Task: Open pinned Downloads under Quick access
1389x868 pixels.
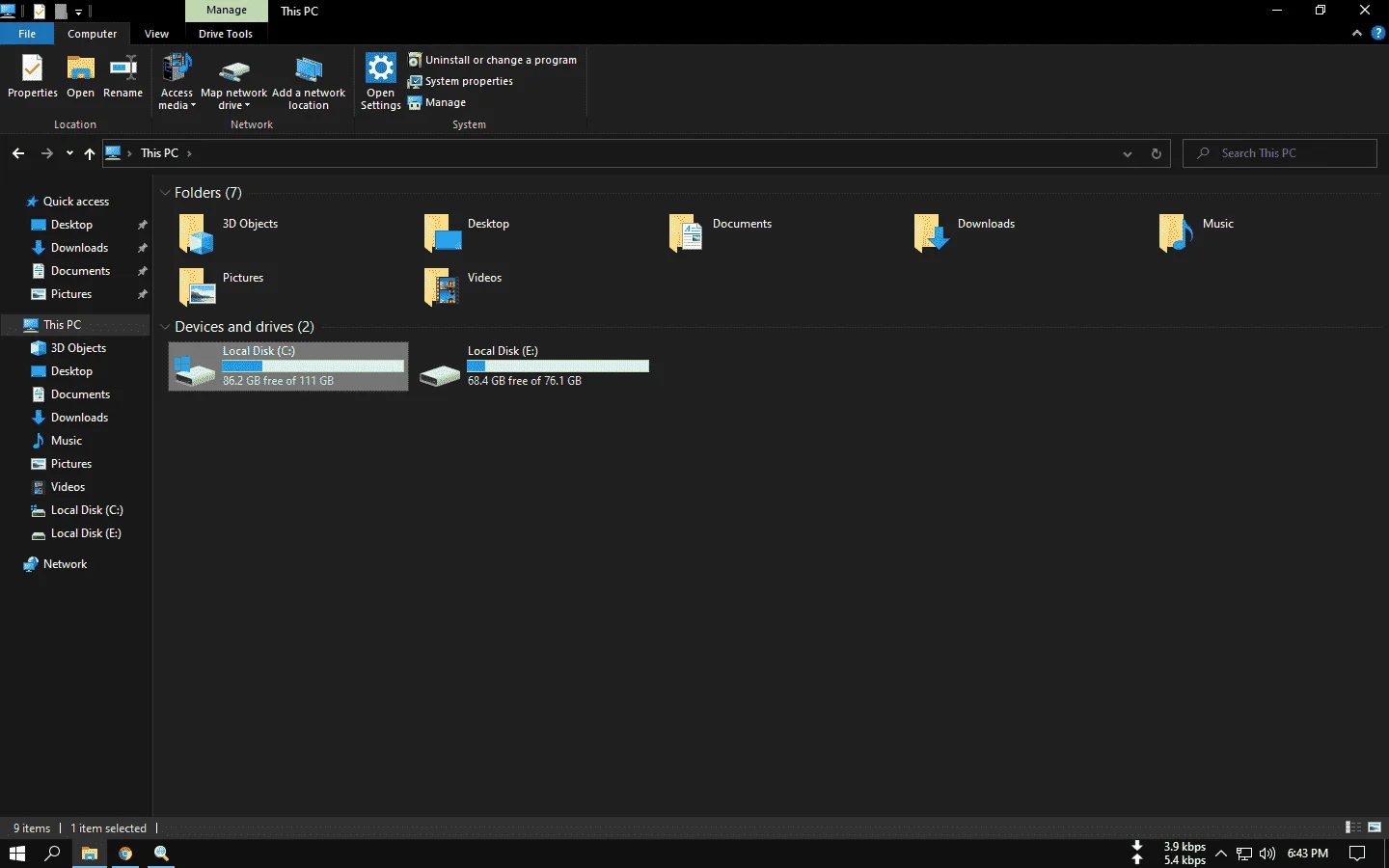Action: [x=79, y=248]
